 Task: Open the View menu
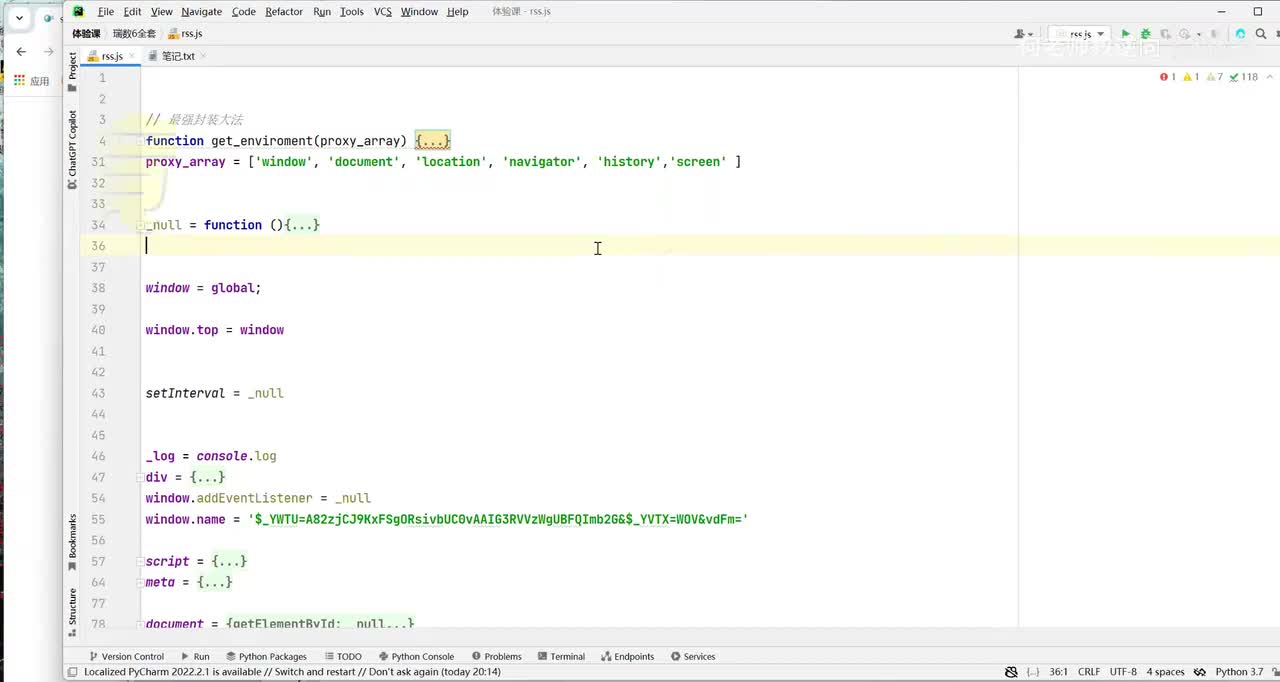[x=161, y=12]
